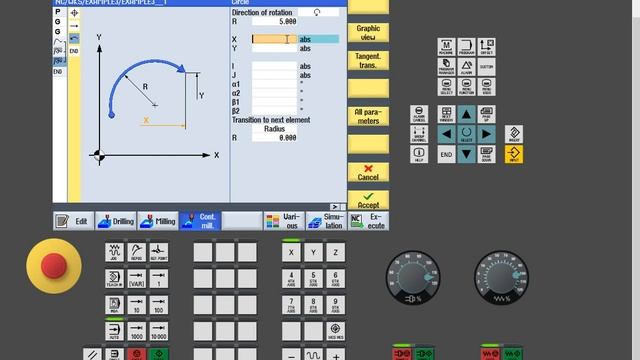Viewport: 640px width, 360px height.
Task: Activate REF POINT mode key
Action: [158, 253]
